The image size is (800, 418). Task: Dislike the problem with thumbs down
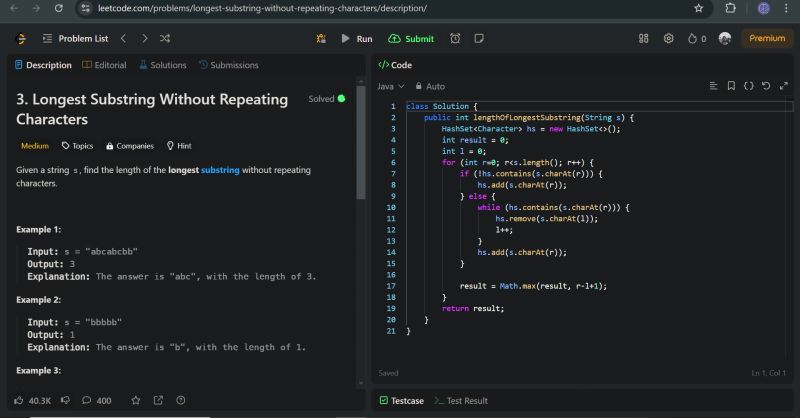coord(65,400)
